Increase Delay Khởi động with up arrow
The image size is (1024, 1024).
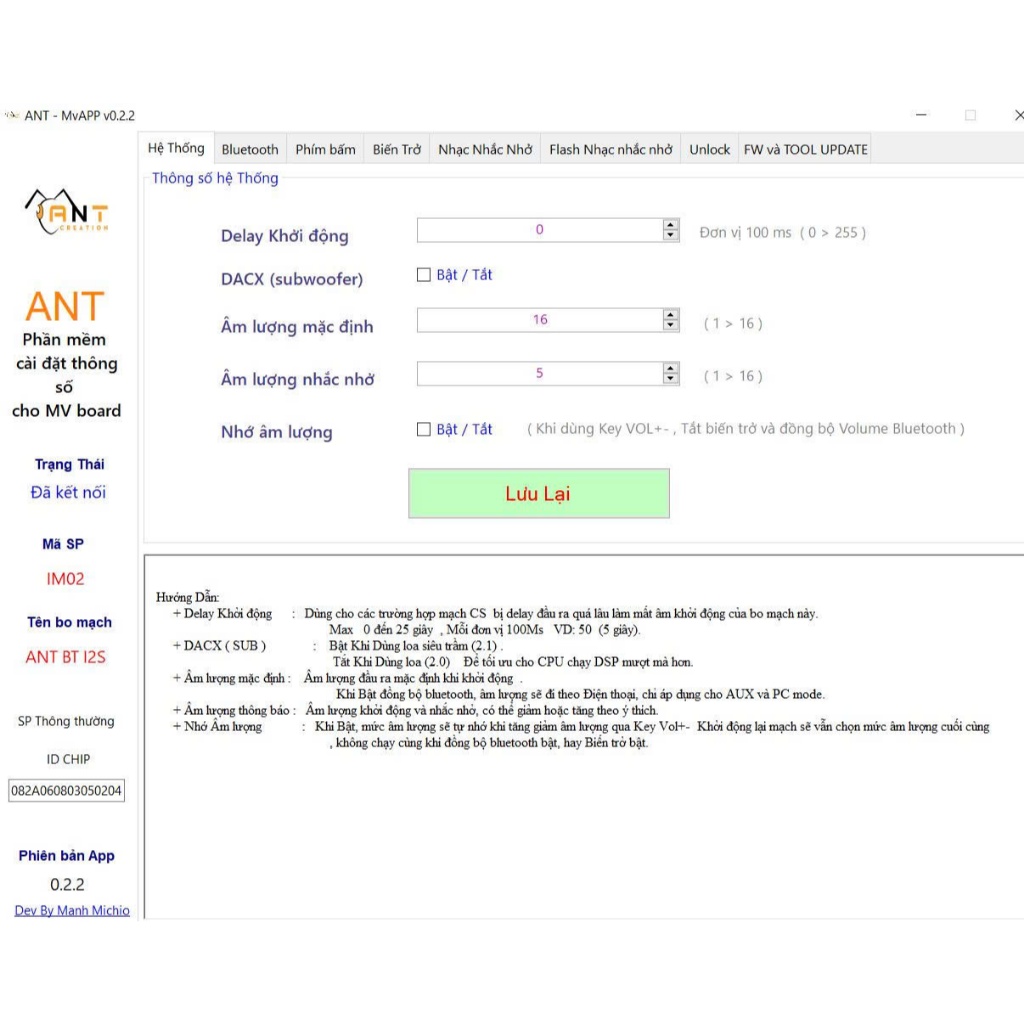670,225
